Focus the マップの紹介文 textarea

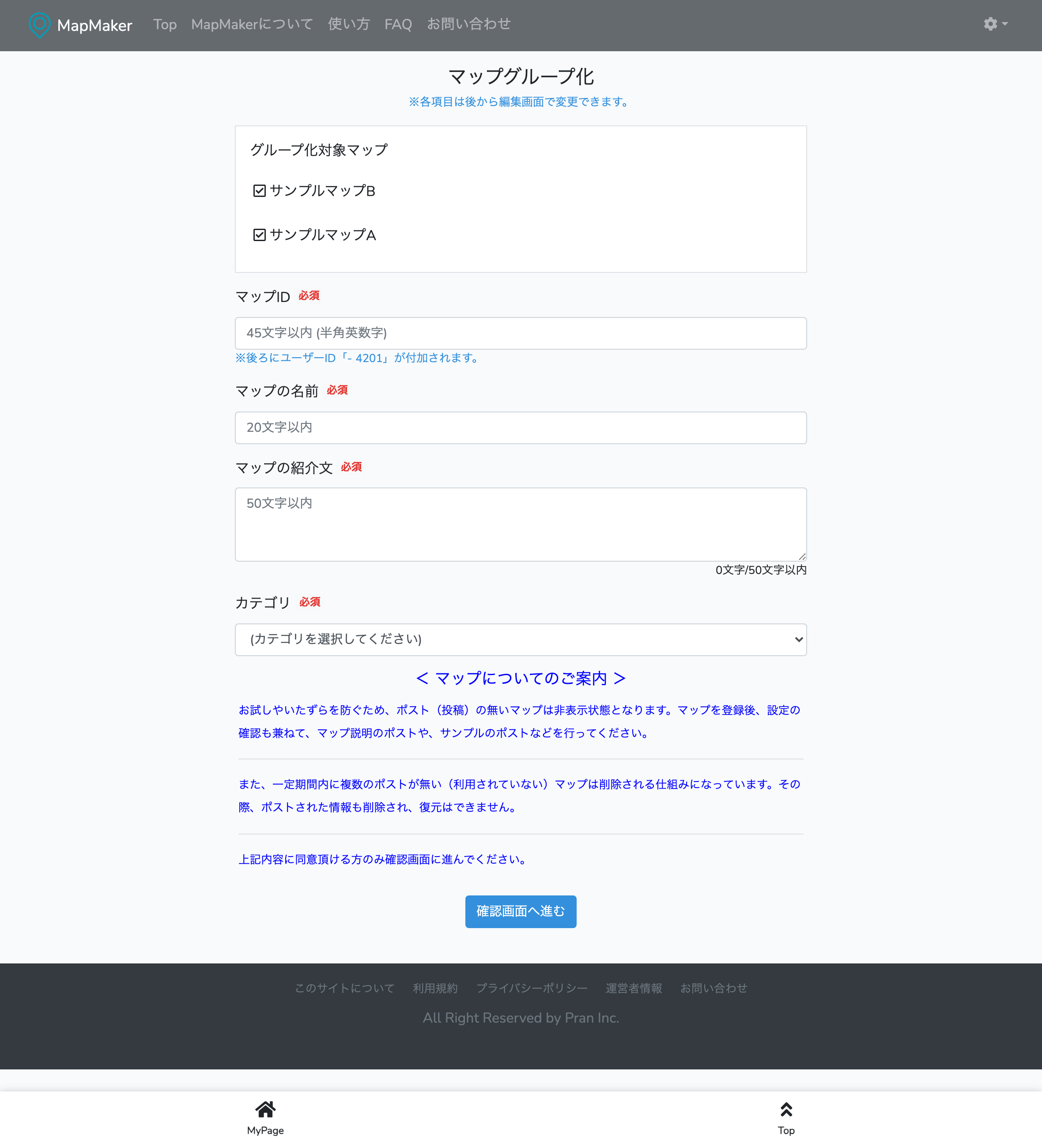coord(521,525)
